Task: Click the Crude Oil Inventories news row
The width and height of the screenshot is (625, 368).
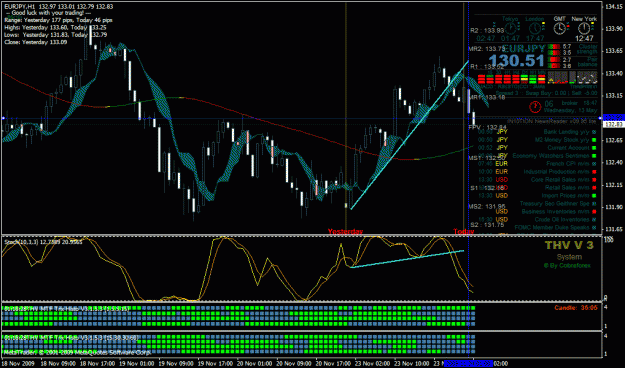Action: click(x=537, y=220)
